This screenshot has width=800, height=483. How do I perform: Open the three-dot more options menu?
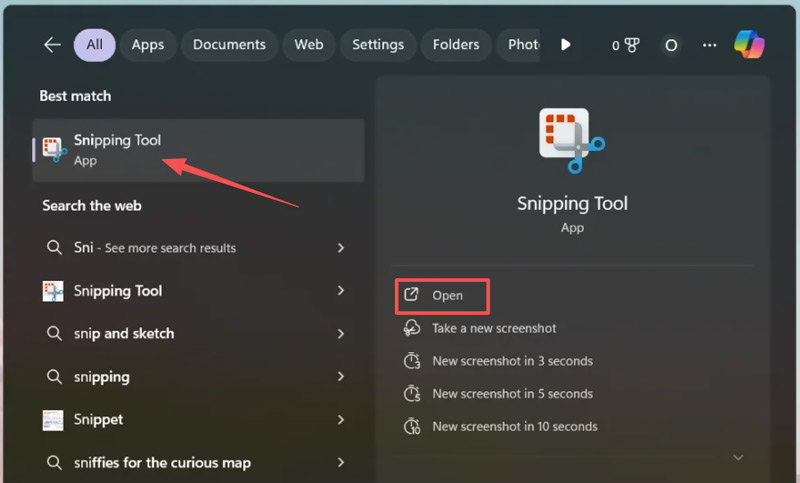tap(710, 45)
